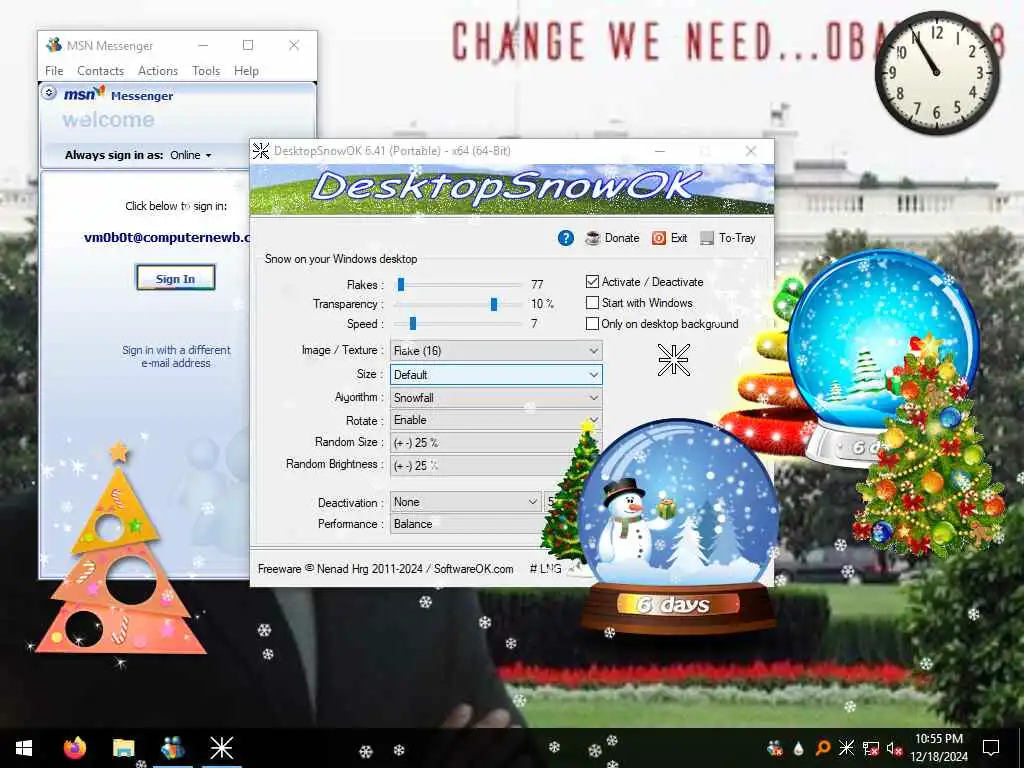The image size is (1024, 768).
Task: Click the muted volume tray icon
Action: pos(893,748)
